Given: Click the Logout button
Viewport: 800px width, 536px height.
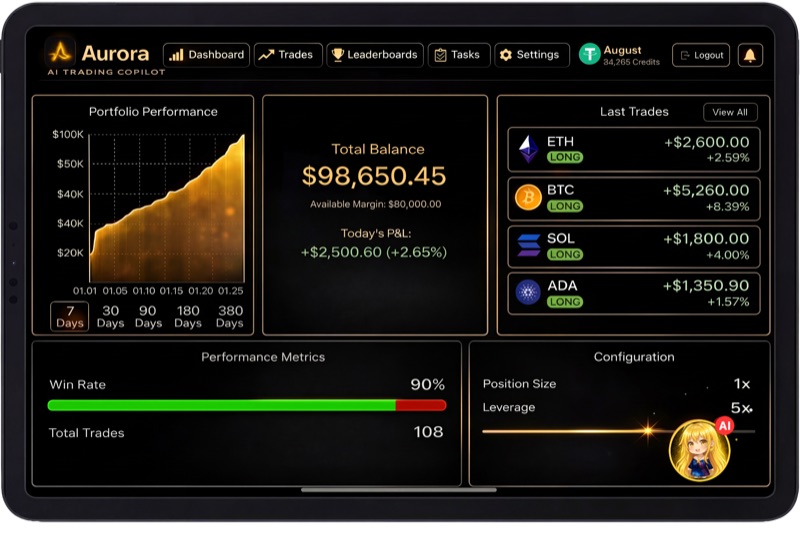Looking at the screenshot, I should pos(701,55).
